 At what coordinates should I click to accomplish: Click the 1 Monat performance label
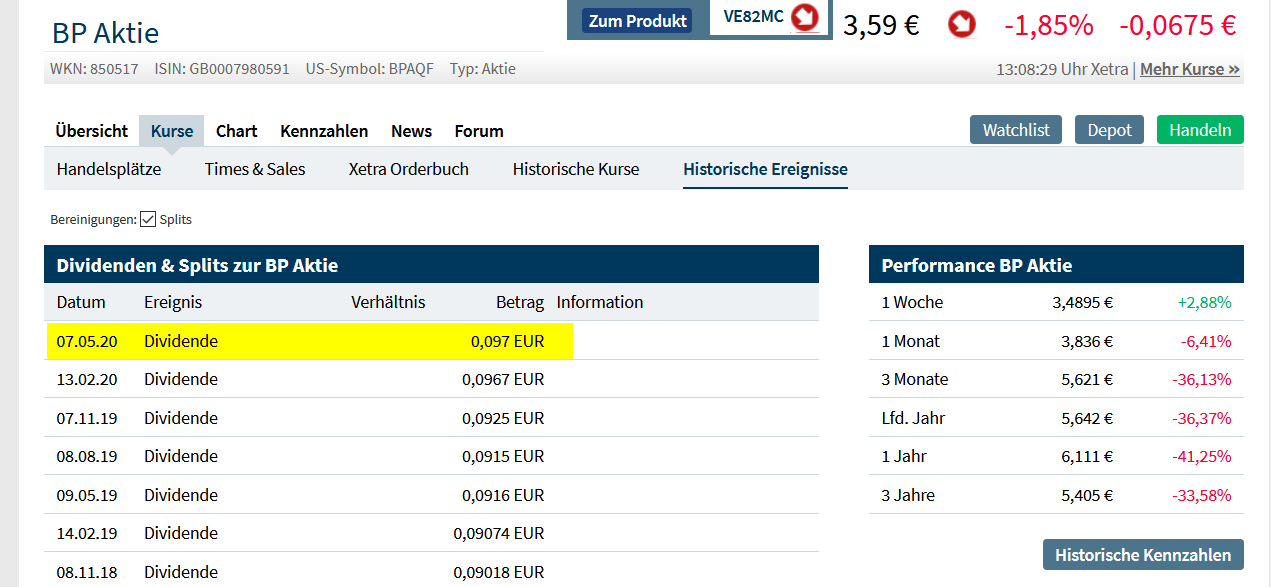pos(911,341)
